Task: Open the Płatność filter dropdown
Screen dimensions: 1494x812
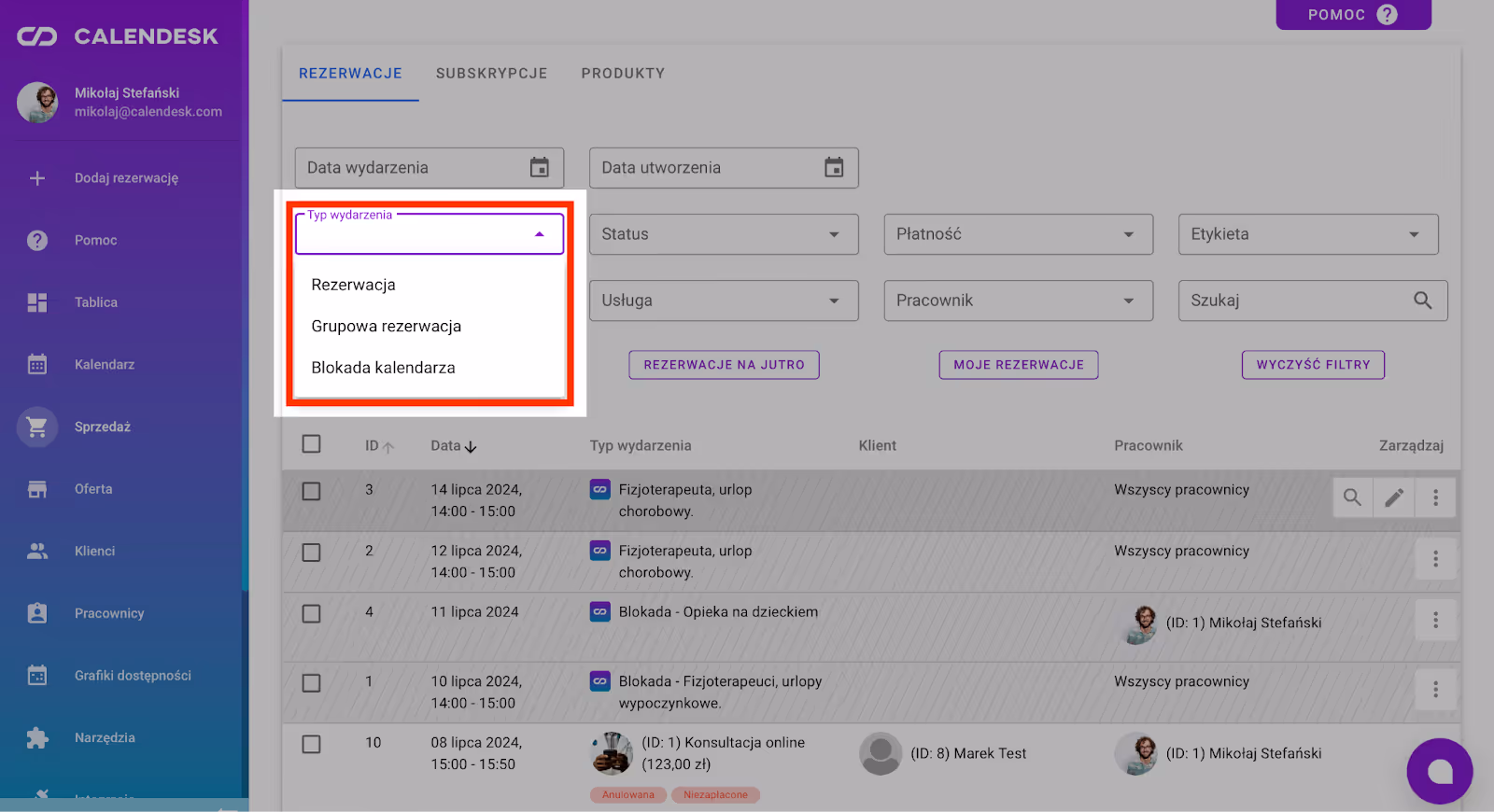Action: tap(1018, 234)
